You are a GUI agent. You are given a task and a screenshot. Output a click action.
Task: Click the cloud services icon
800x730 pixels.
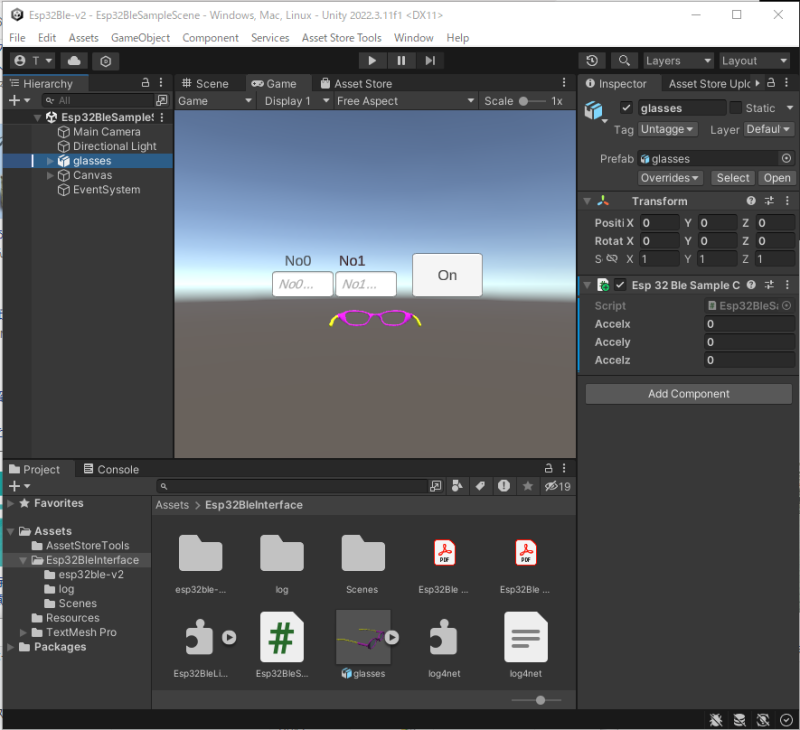74,61
